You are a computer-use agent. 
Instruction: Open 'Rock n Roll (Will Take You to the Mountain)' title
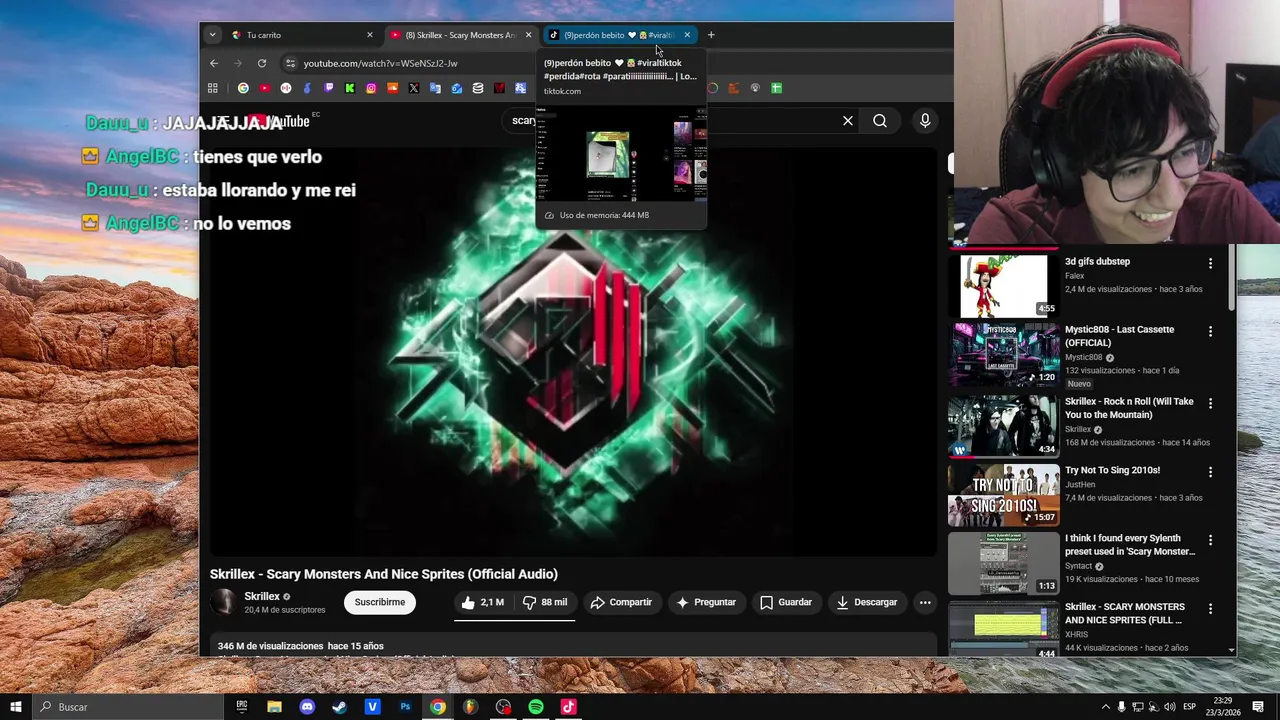(1129, 408)
